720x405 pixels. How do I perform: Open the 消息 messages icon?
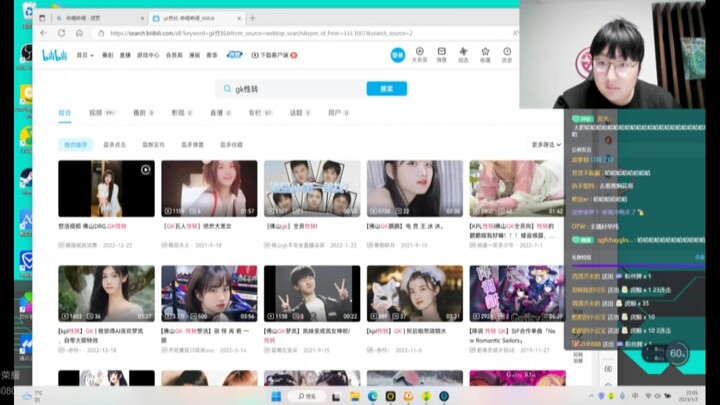tap(442, 55)
